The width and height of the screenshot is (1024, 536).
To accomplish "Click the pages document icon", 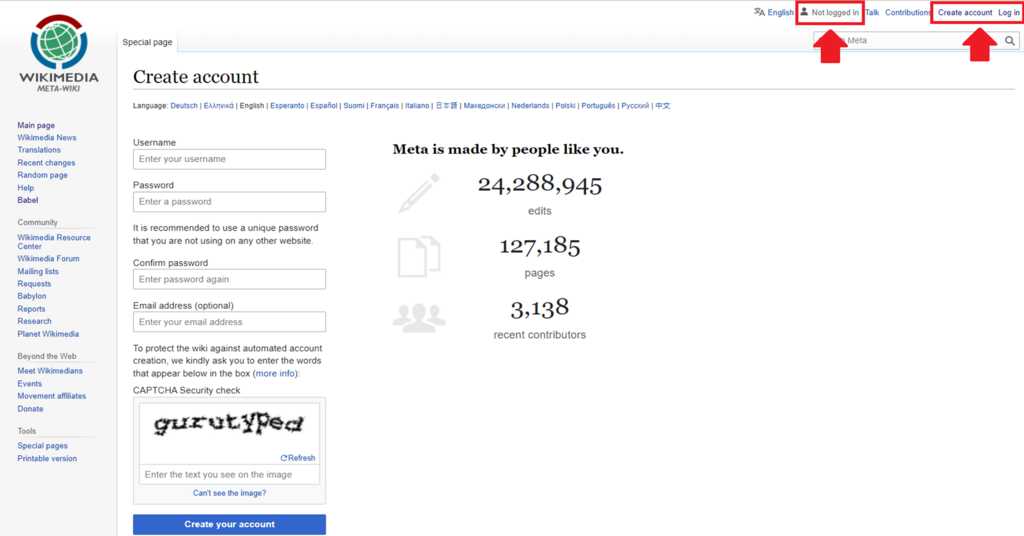I will [x=419, y=257].
